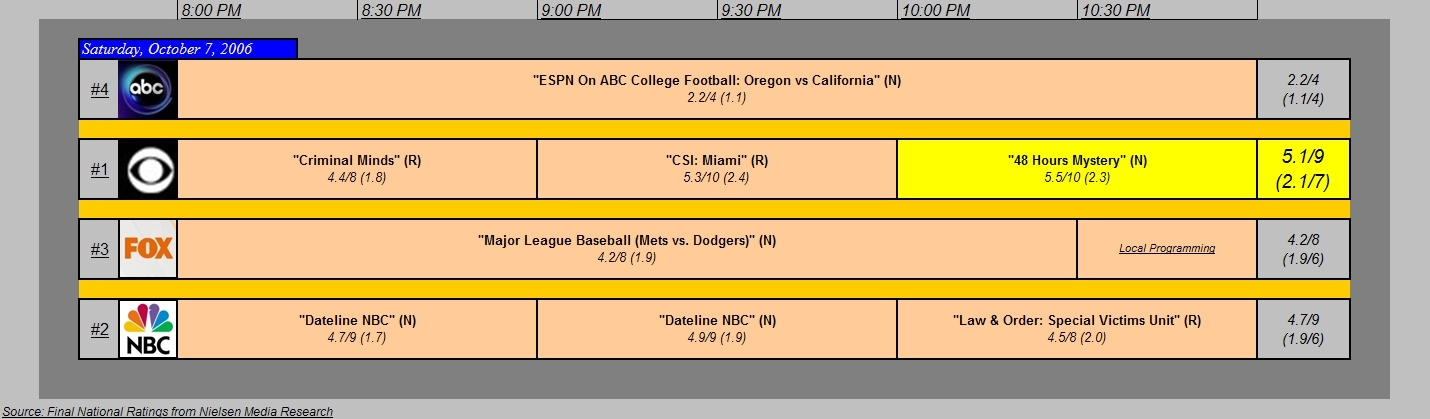Viewport: 1430px width, 419px height.
Task: Open the Nielsen Media Research source link
Action: tap(167, 411)
